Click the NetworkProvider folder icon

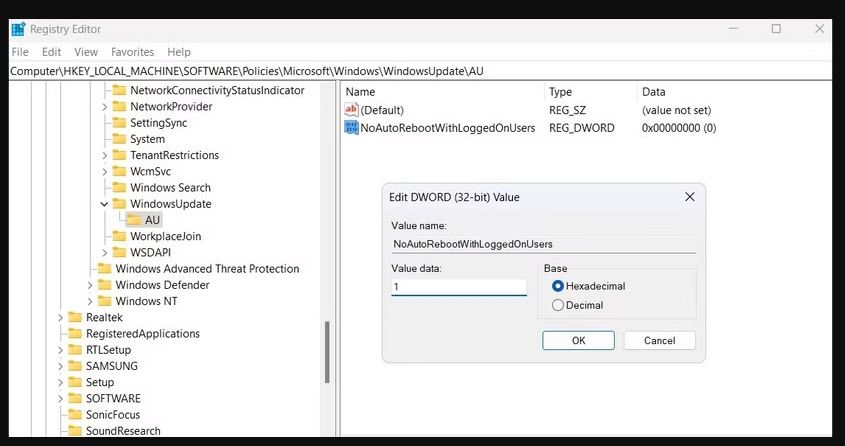(x=119, y=107)
